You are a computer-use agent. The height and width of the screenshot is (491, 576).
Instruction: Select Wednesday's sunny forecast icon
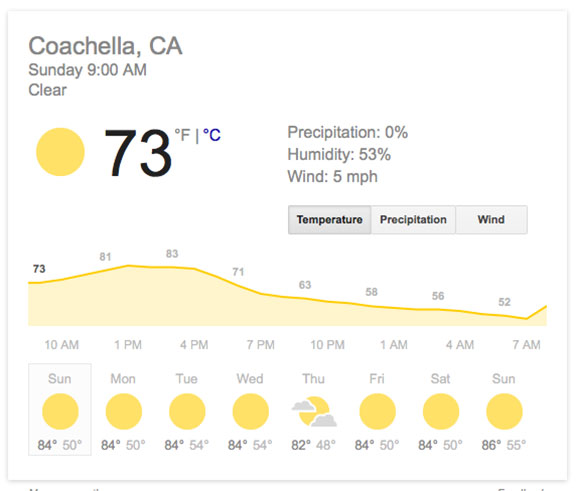click(x=251, y=411)
